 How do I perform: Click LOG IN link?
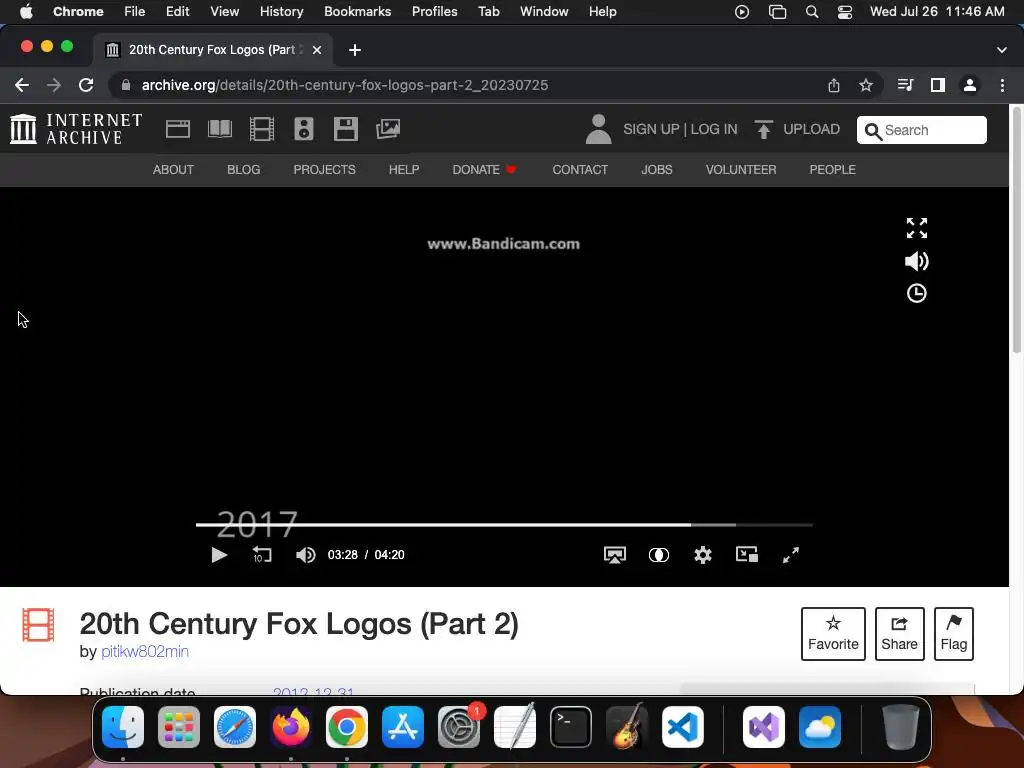pyautogui.click(x=714, y=129)
